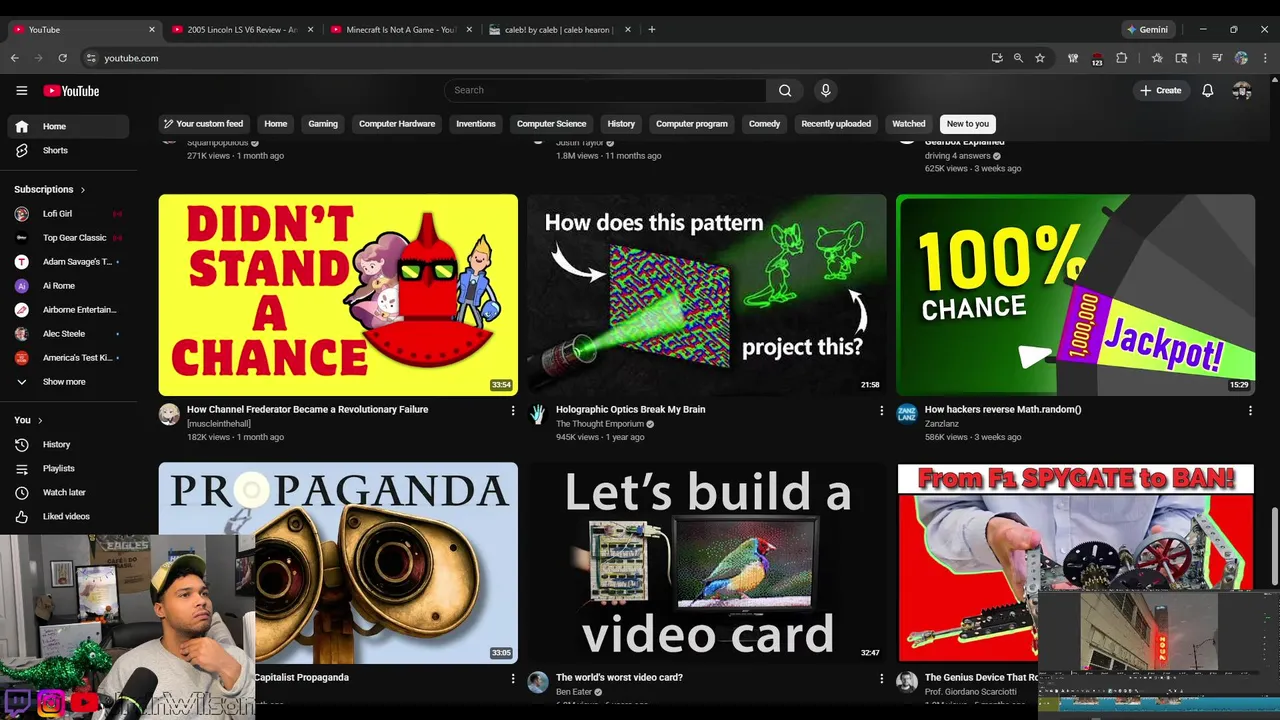Open How Channel Frederator Became a Revolutionary Failure title

tap(307, 409)
